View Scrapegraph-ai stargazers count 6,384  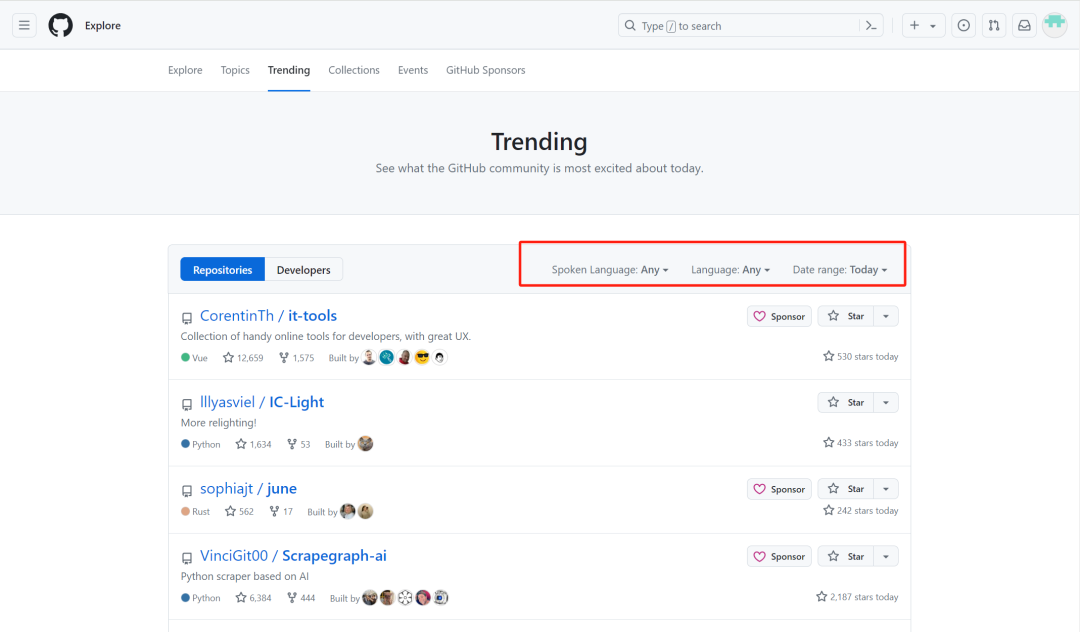[253, 598]
